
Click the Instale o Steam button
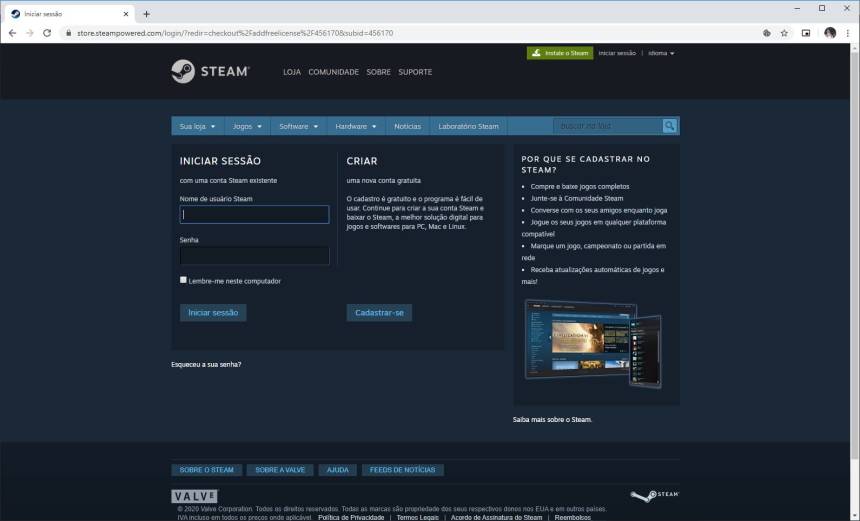560,53
